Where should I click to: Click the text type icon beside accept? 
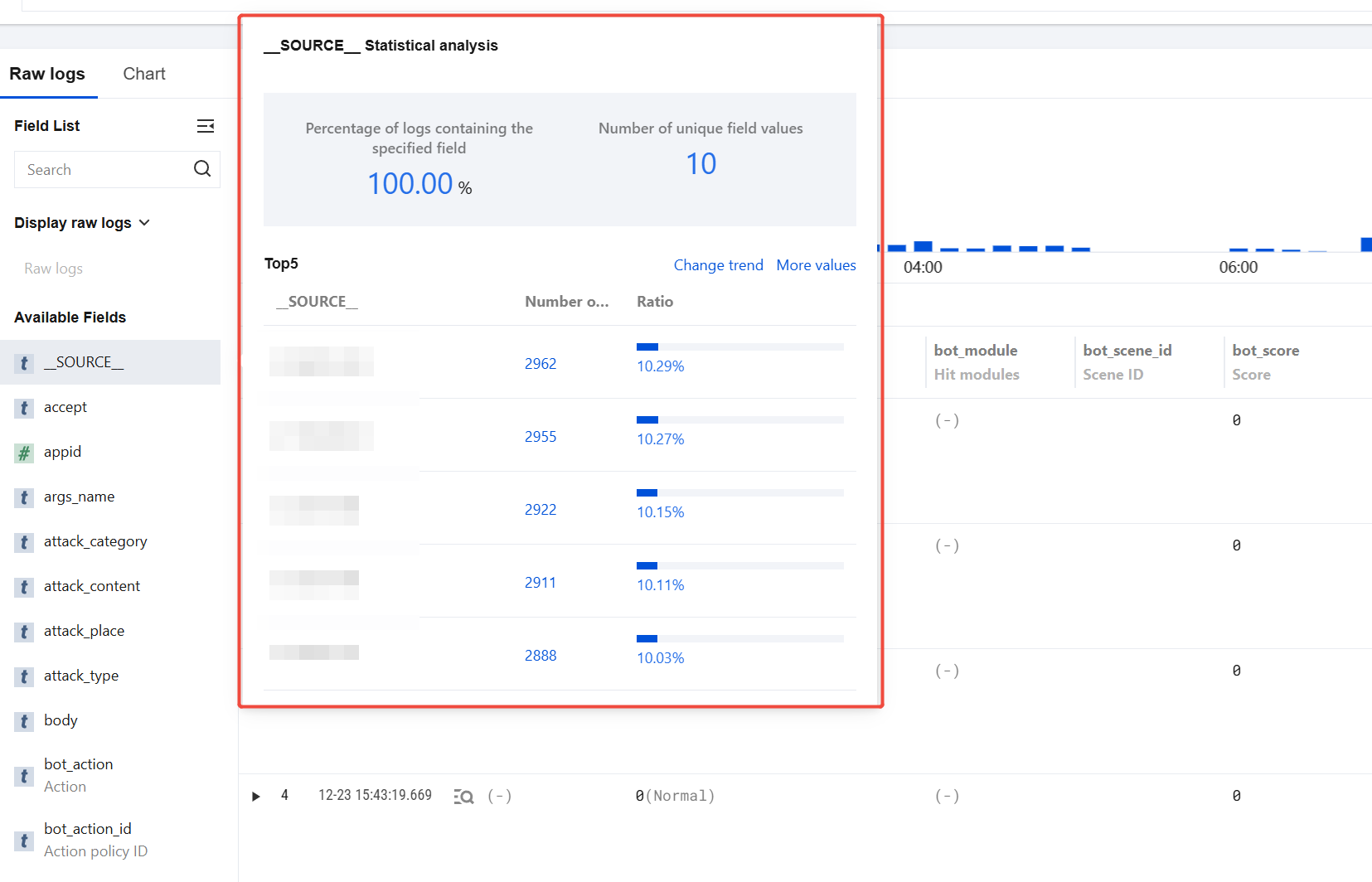click(x=24, y=408)
